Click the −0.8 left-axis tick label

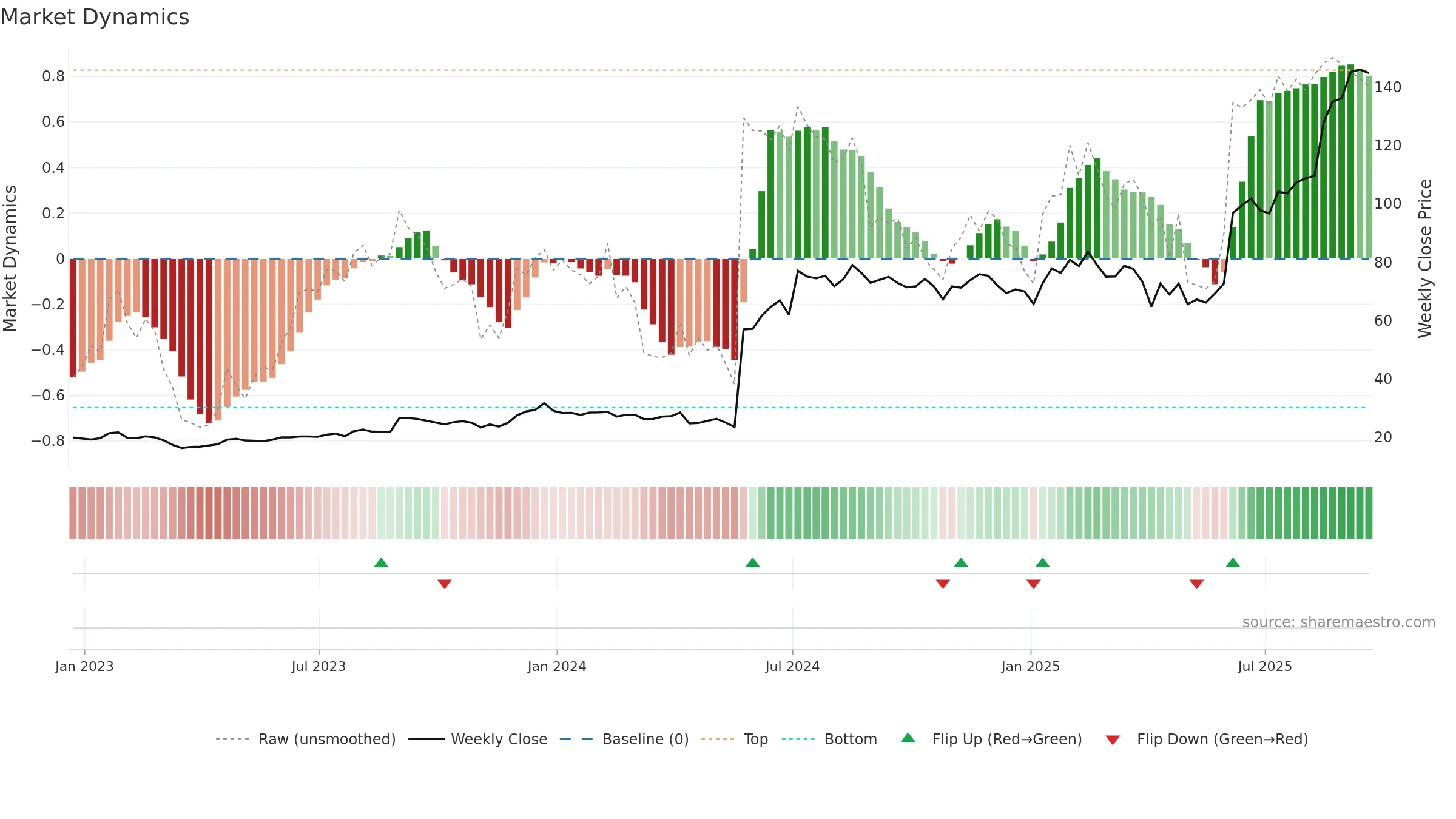pos(48,440)
